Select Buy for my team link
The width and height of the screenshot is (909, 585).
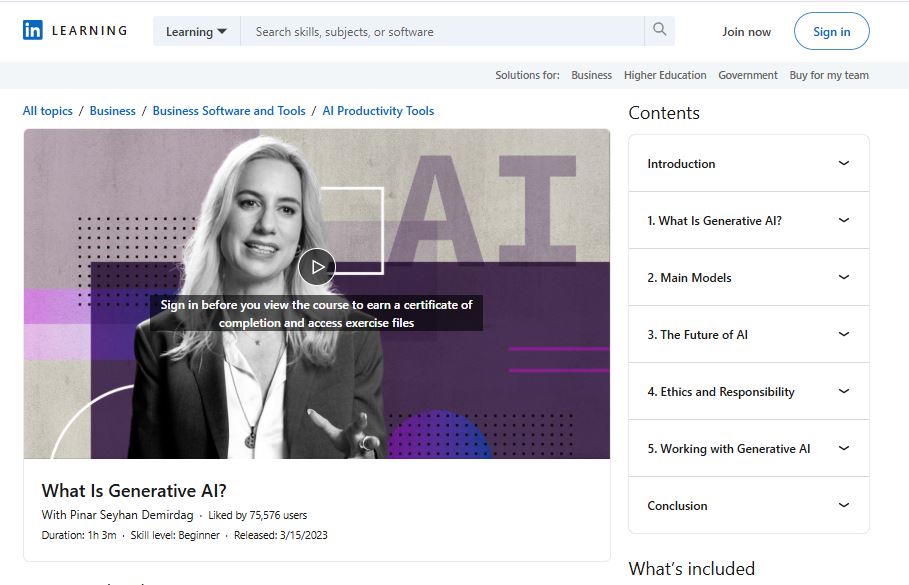pos(829,75)
